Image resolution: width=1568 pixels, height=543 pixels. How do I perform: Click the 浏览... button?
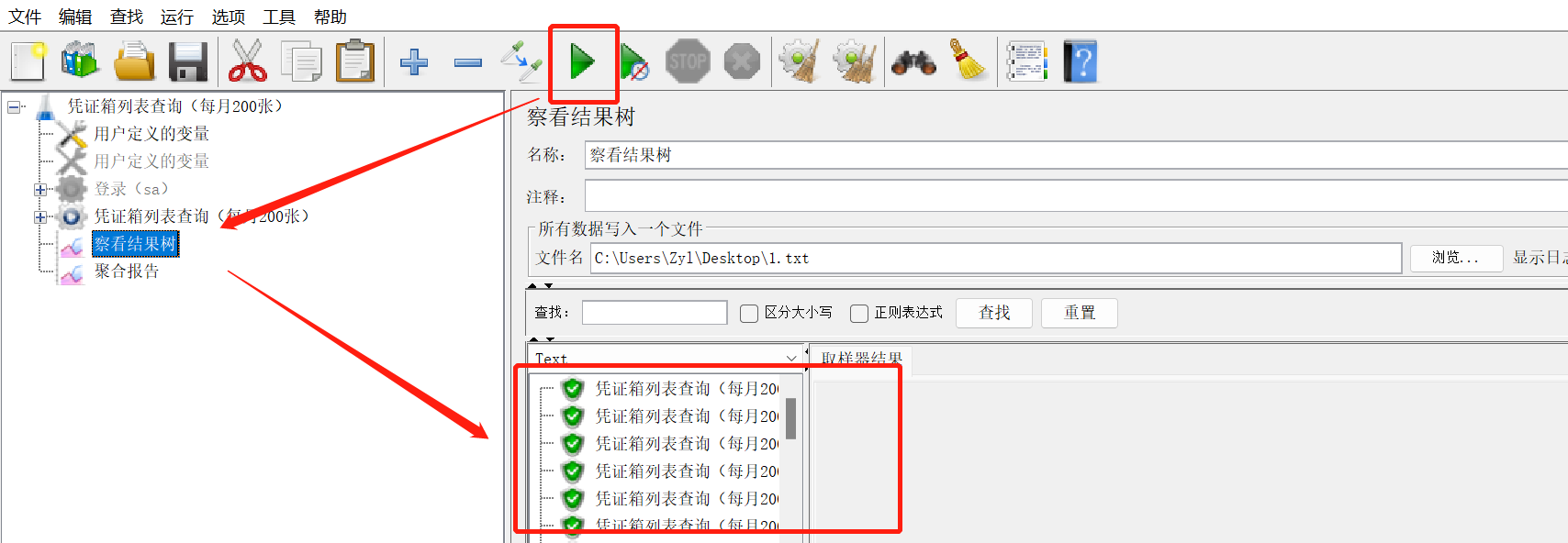(1456, 258)
